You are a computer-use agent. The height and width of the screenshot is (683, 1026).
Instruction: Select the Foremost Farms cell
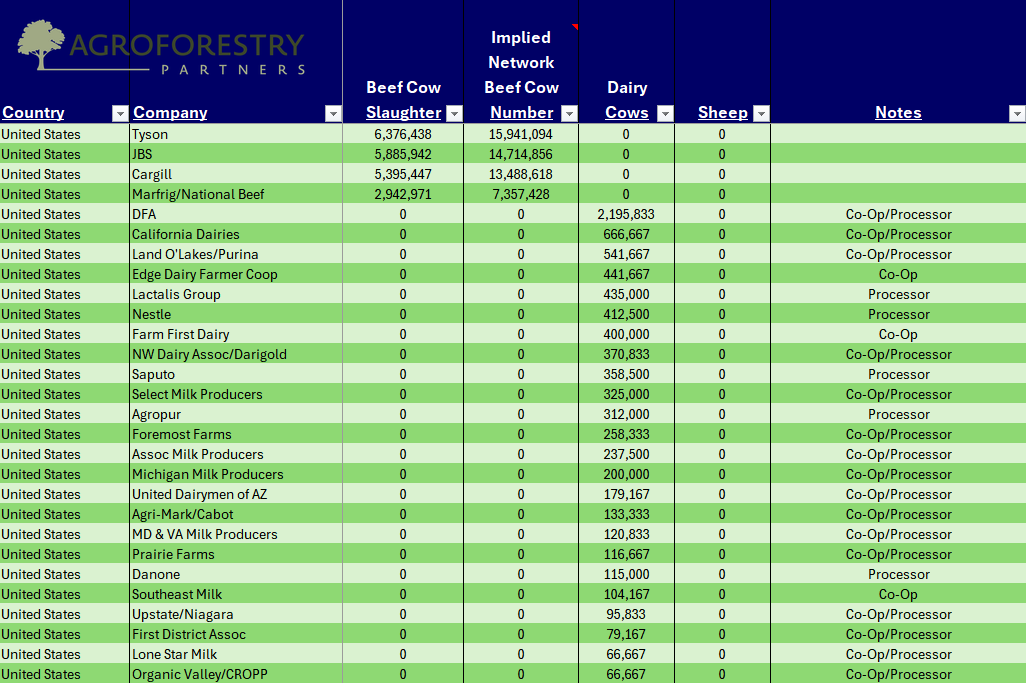pyautogui.click(x=236, y=434)
